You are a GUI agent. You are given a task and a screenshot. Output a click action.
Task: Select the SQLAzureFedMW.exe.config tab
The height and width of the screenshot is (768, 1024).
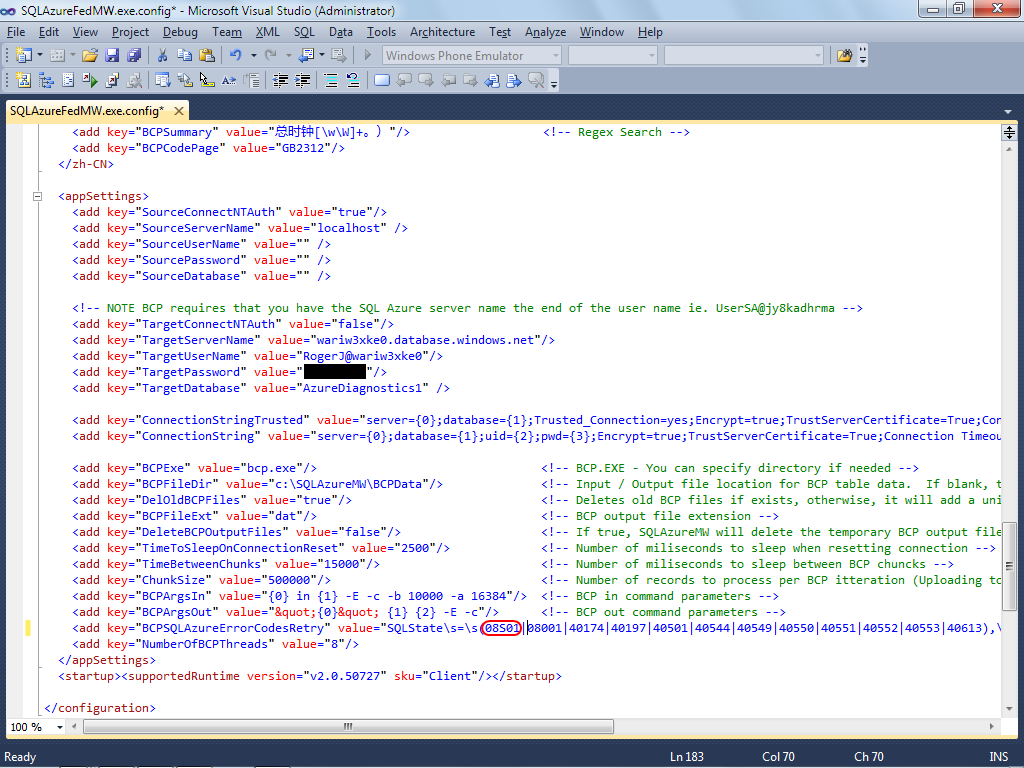[87, 111]
